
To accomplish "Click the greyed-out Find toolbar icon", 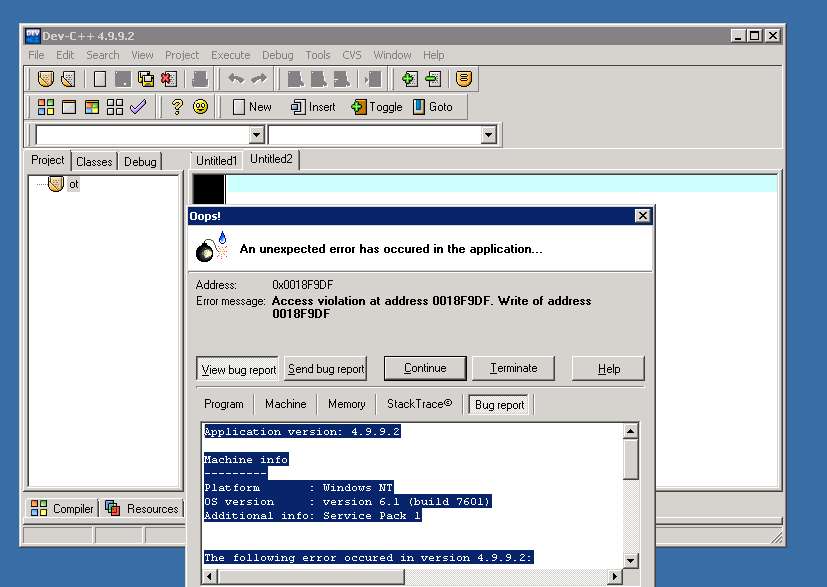I will [x=295, y=79].
